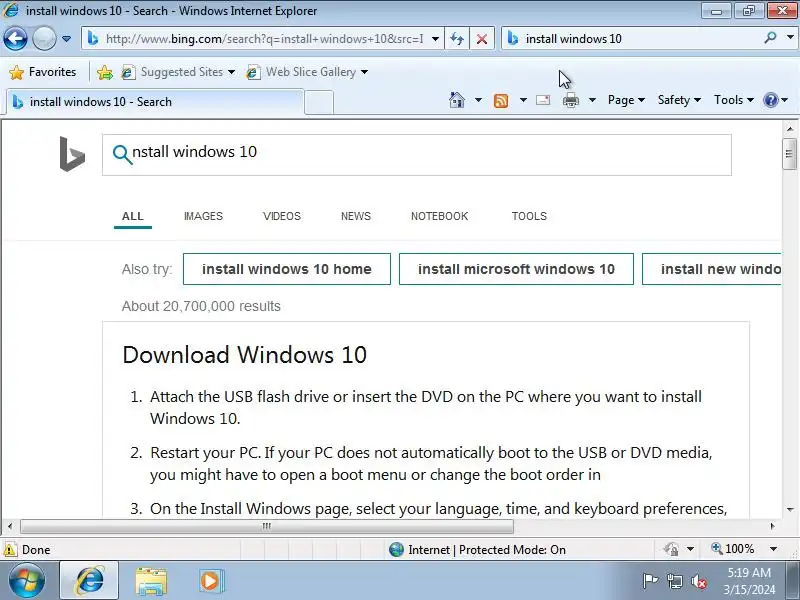
Task: Click the Bing logo
Action: click(x=72, y=154)
